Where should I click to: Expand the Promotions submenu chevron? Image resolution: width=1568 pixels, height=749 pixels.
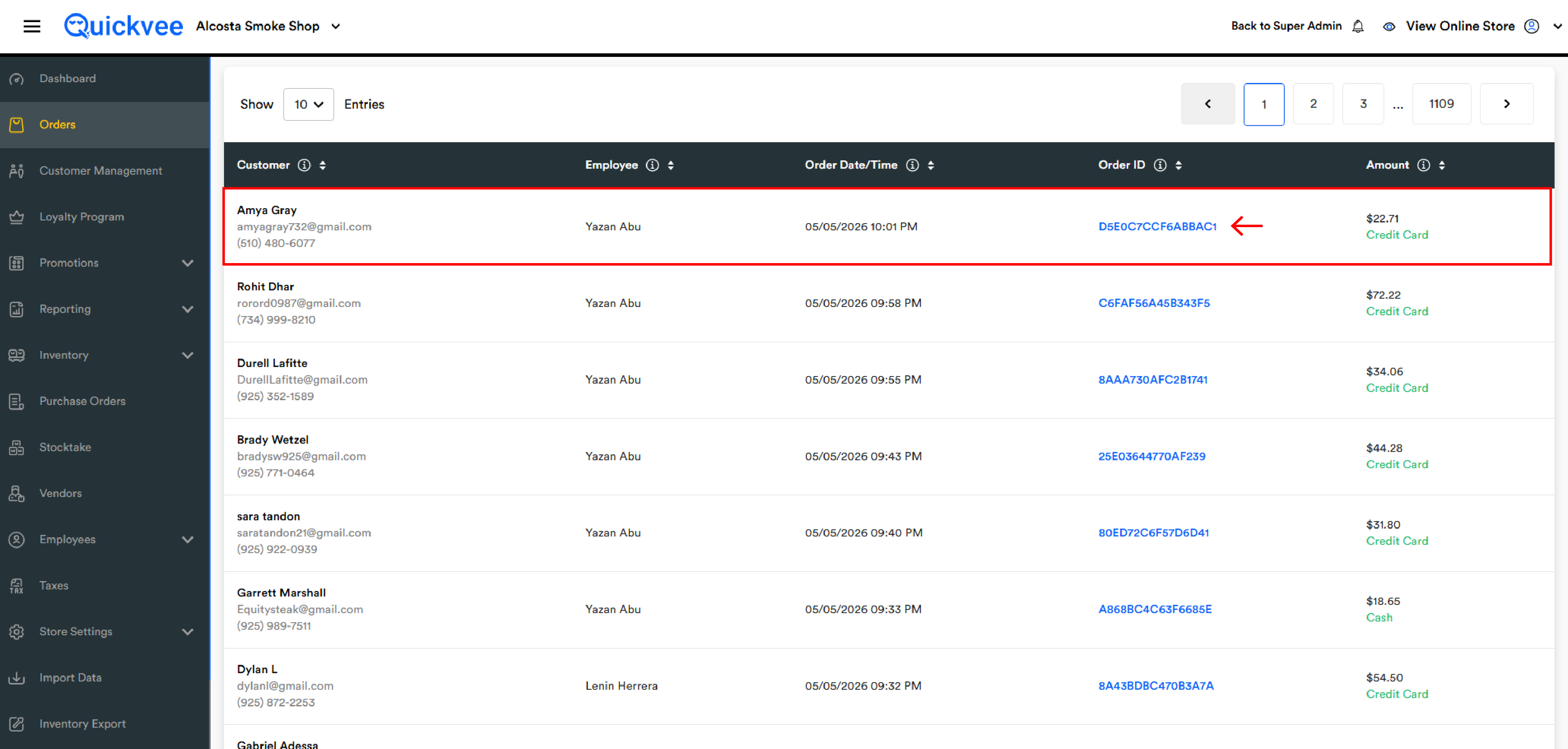(188, 263)
